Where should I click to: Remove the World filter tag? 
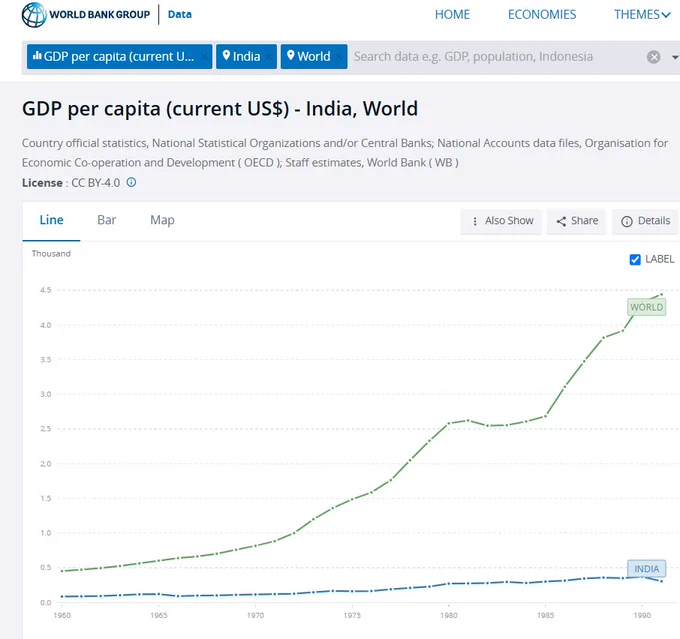(x=339, y=56)
